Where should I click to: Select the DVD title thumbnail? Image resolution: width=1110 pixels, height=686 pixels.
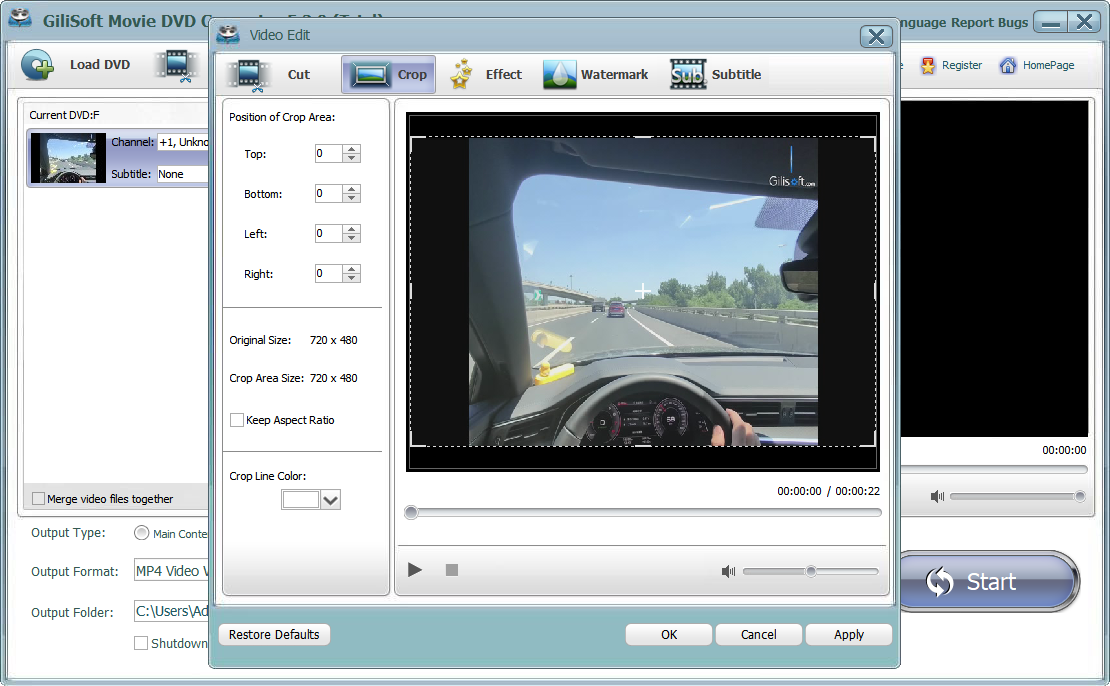tap(68, 158)
